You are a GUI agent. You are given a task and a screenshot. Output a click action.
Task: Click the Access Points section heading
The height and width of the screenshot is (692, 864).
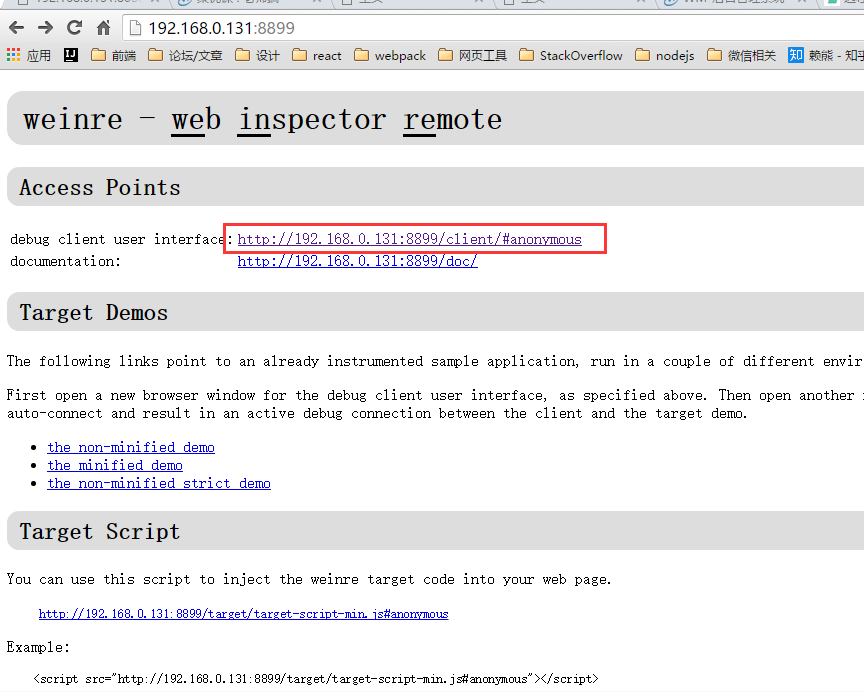100,188
